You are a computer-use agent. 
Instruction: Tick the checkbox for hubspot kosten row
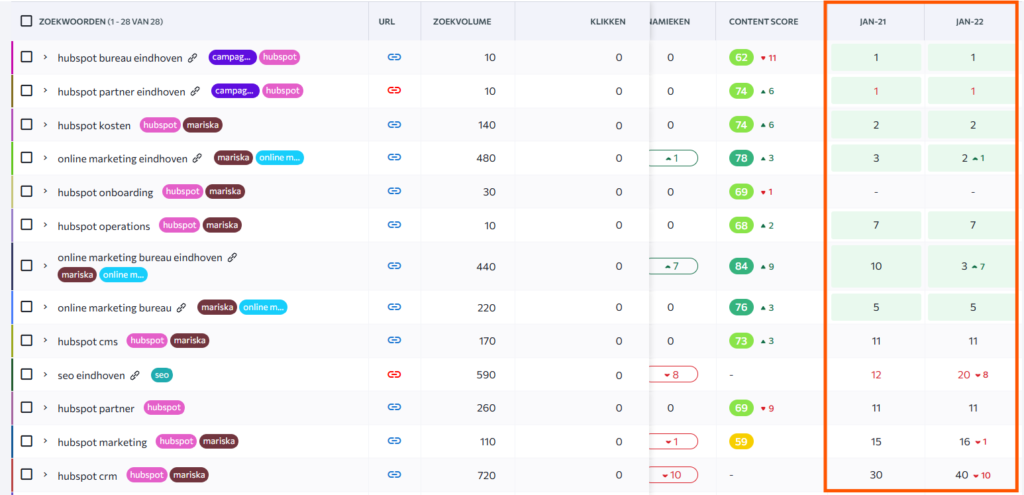coord(27,125)
